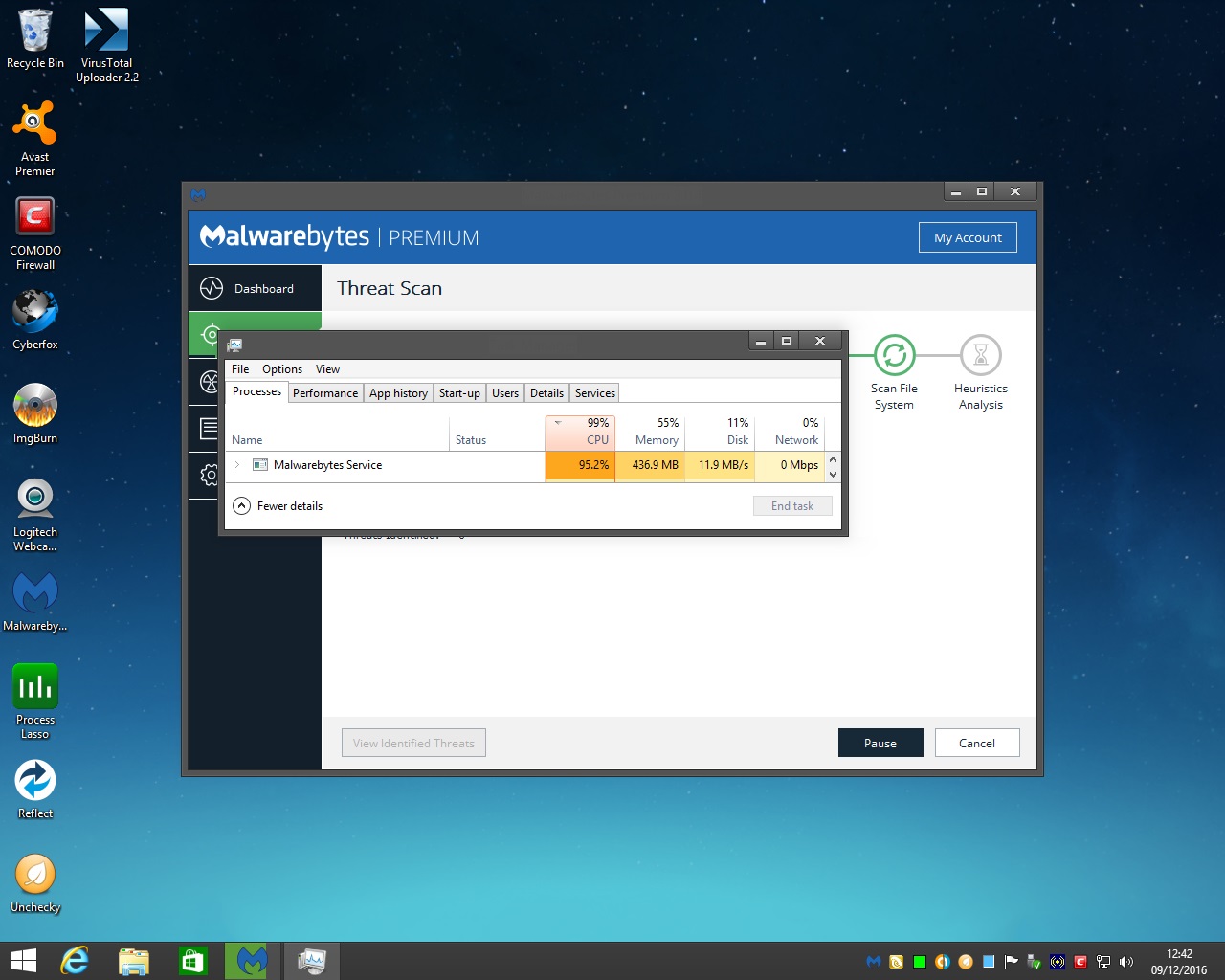Click the Heuristics Analysis hourglass icon
Screen dimensions: 1225x980
980,356
